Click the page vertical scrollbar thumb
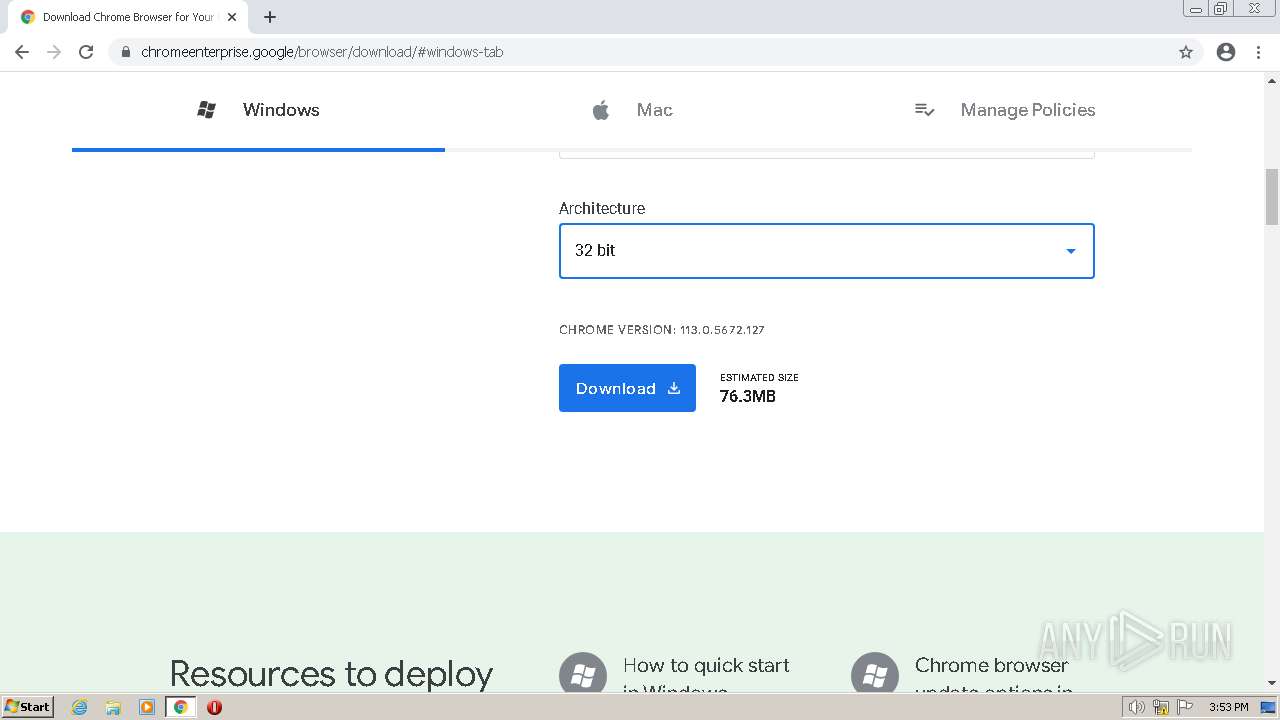1280x720 pixels. pos(1272,197)
